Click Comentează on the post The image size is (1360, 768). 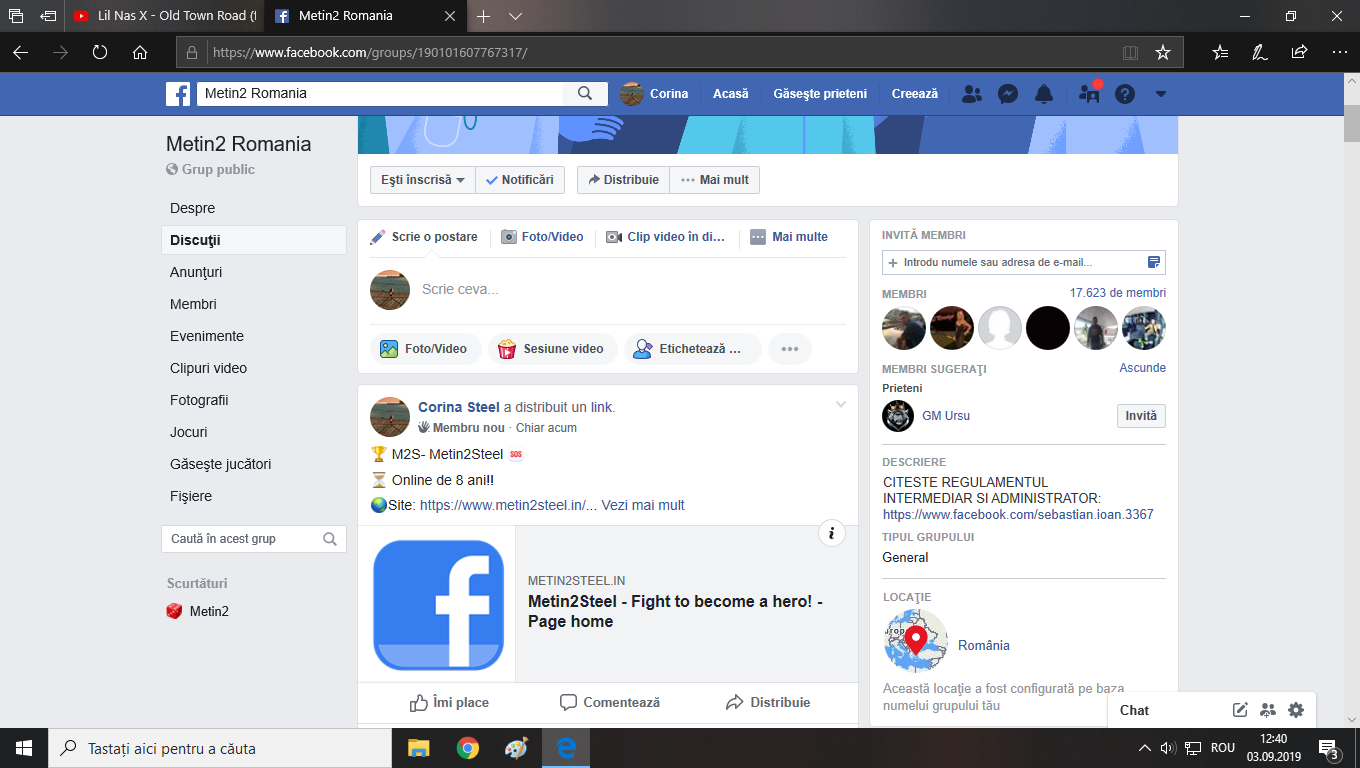(609, 702)
